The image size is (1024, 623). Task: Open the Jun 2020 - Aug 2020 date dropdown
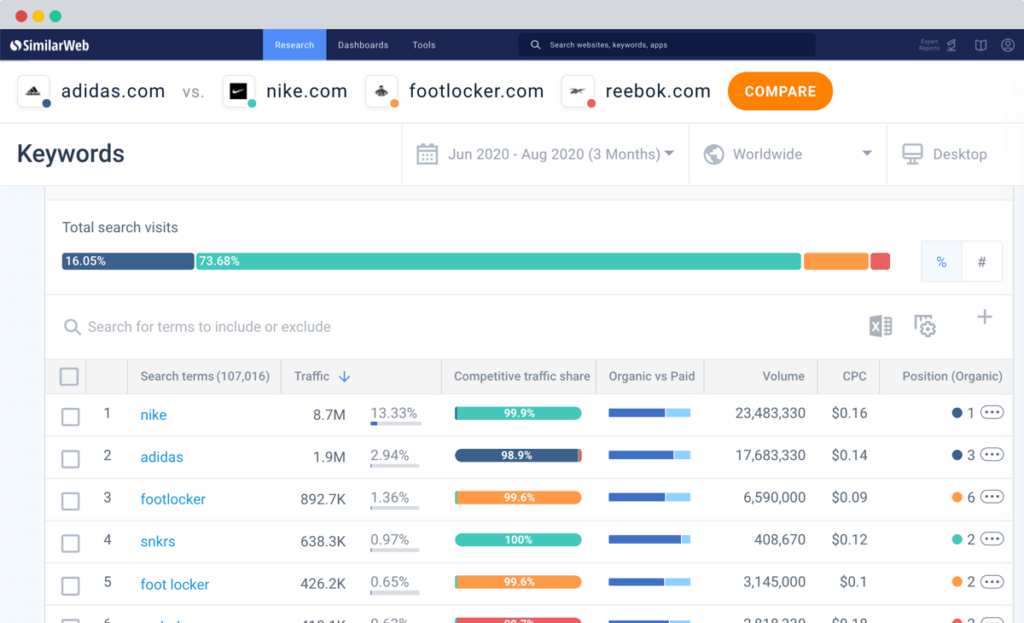(546, 154)
